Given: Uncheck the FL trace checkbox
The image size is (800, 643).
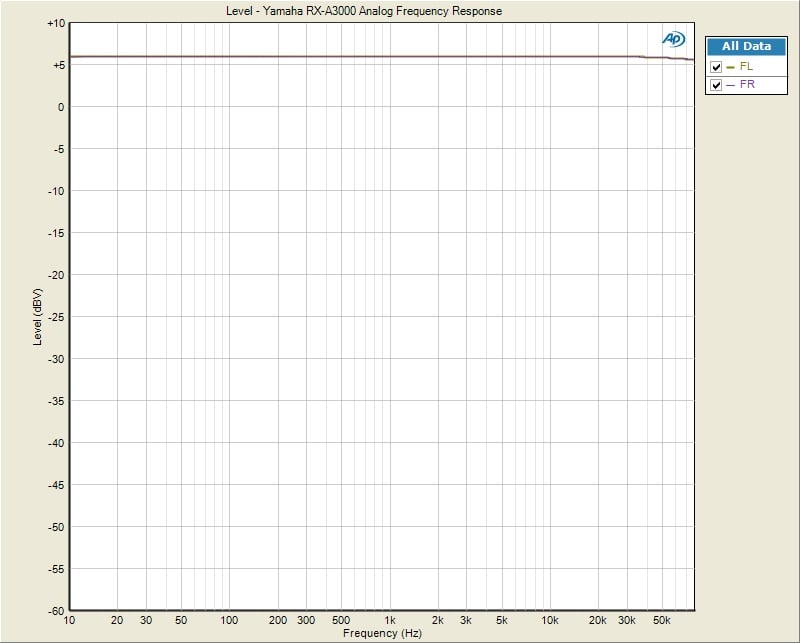Looking at the screenshot, I should [716, 67].
